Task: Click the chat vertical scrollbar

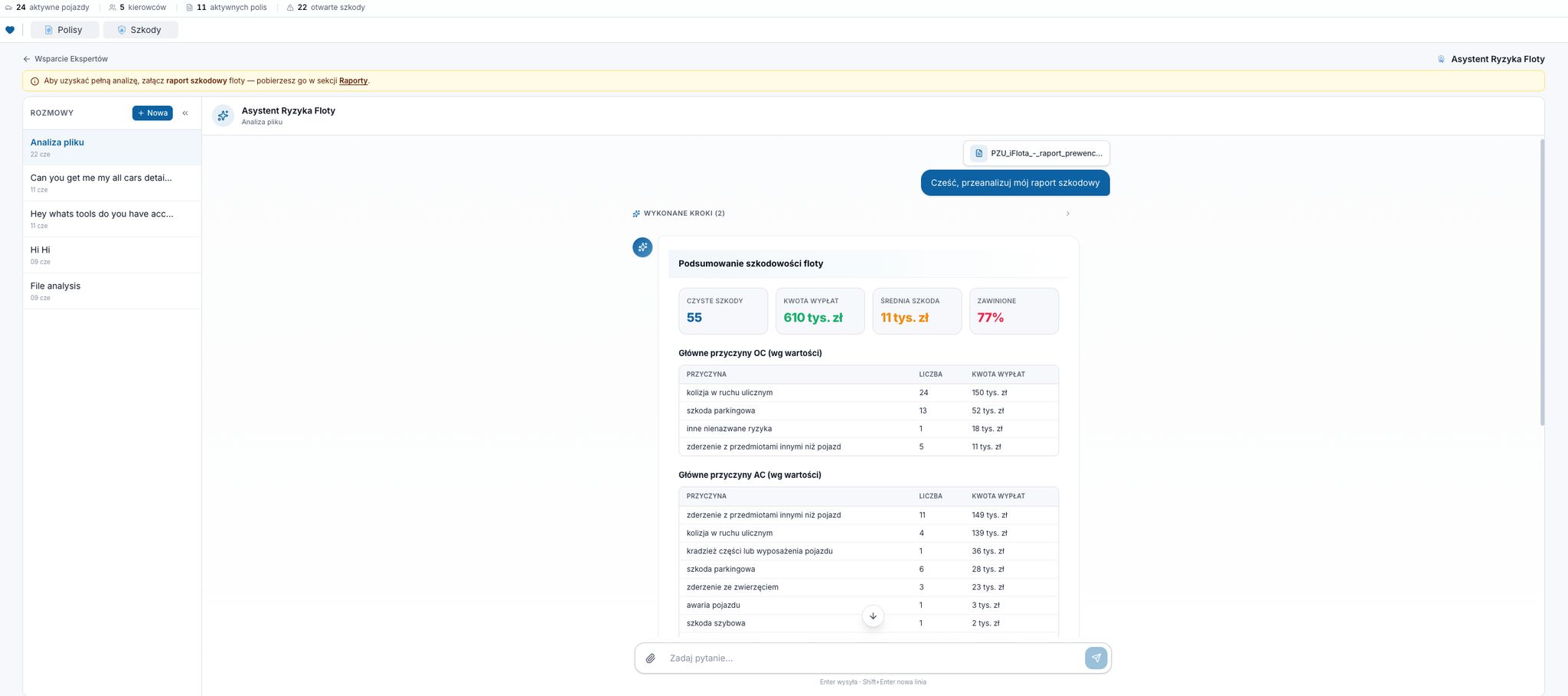Action: pyautogui.click(x=1542, y=282)
